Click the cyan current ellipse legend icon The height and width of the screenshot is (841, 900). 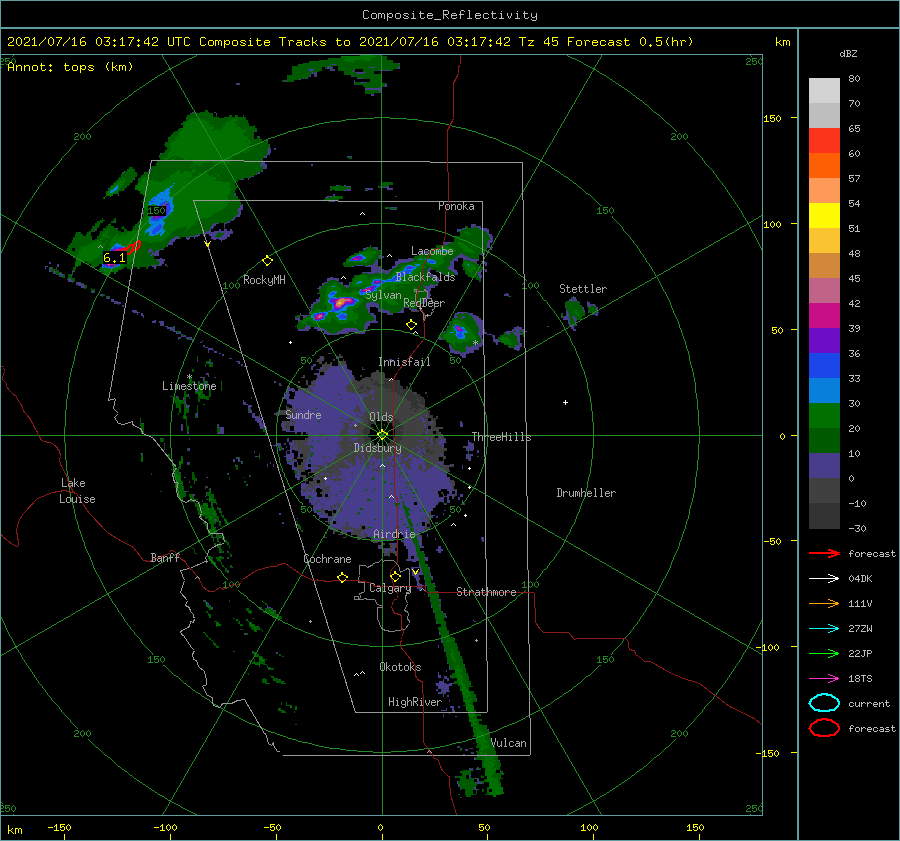(824, 703)
